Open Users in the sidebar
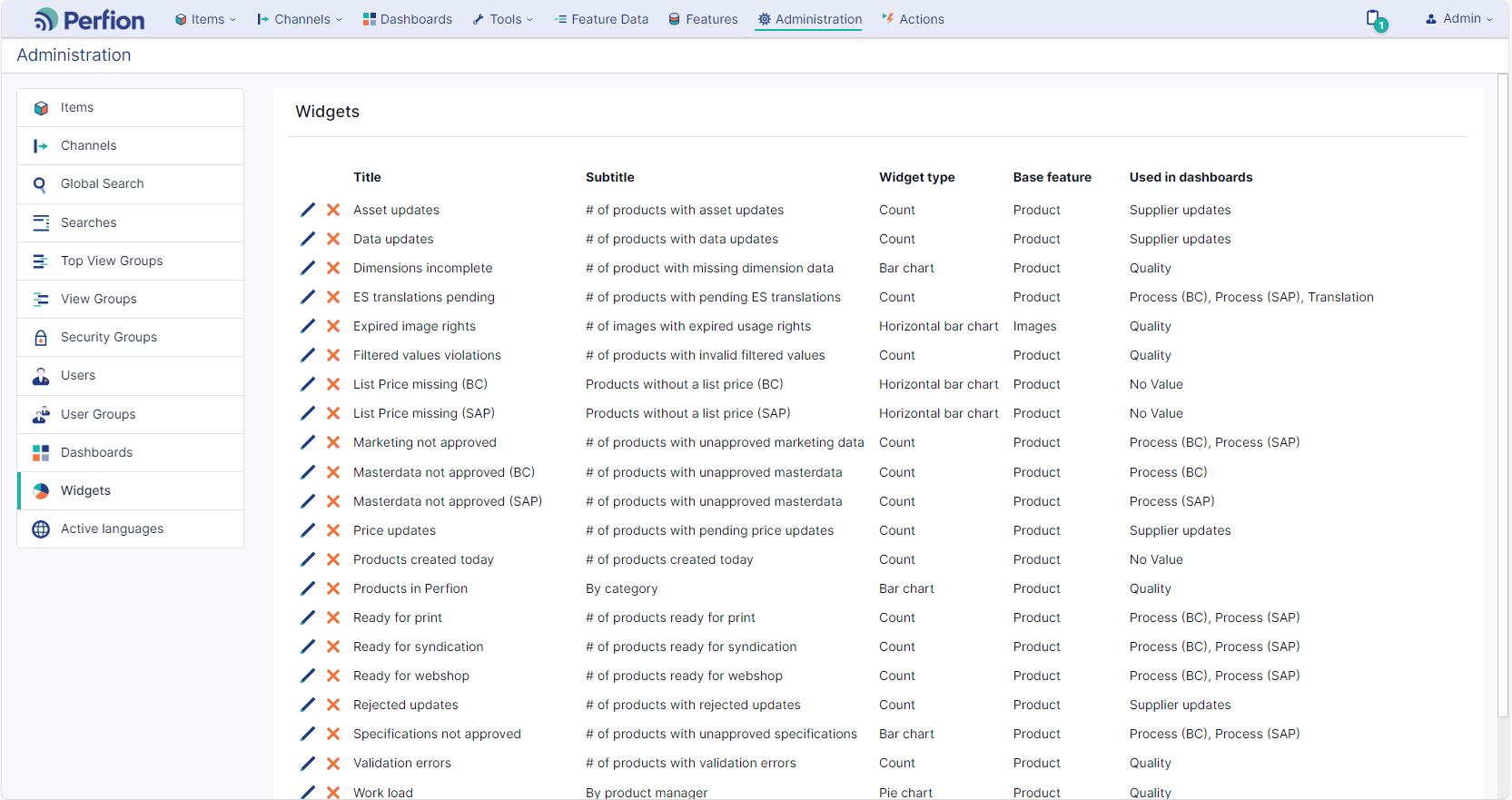Viewport: 1512px width, 800px height. tap(130, 375)
